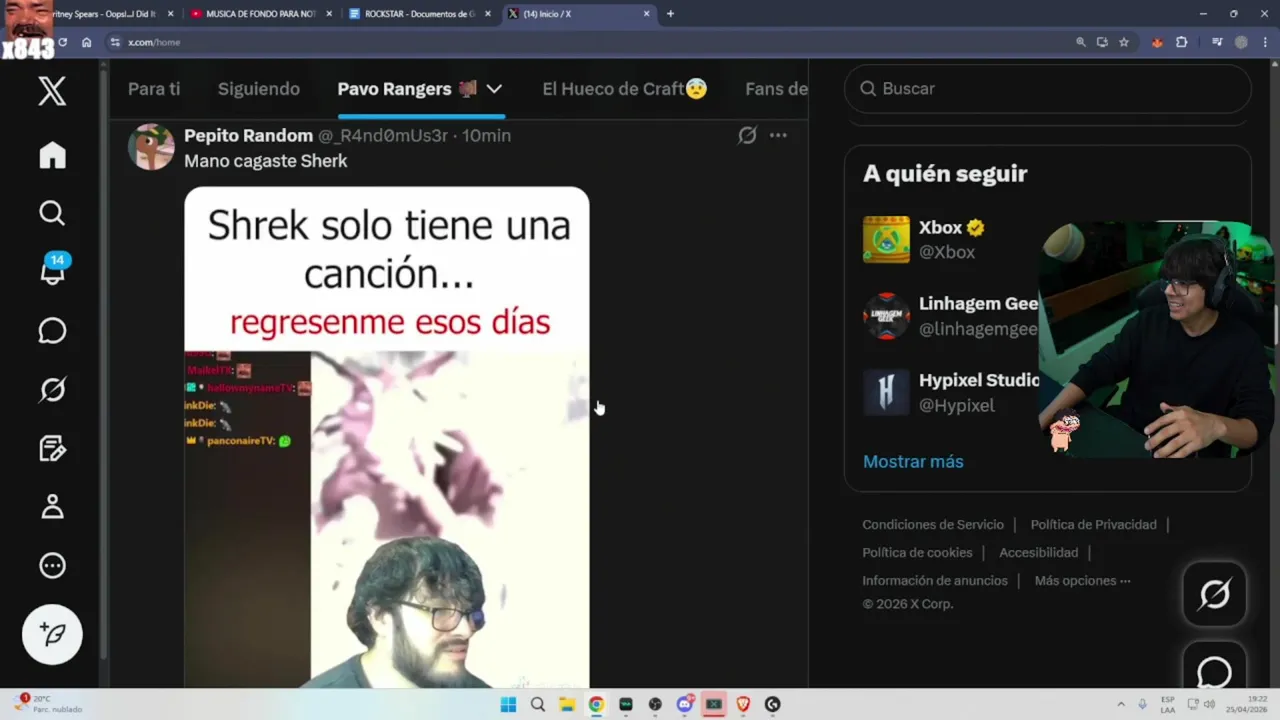This screenshot has width=1280, height=720.
Task: Click the Buscar search field
Action: (x=1048, y=89)
